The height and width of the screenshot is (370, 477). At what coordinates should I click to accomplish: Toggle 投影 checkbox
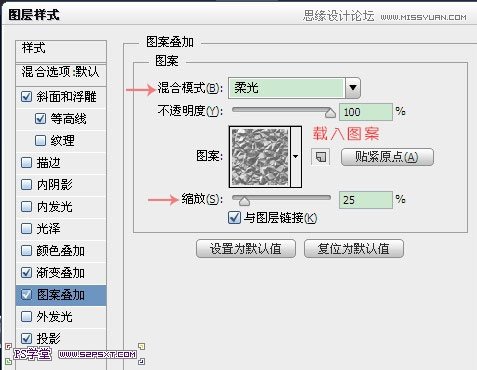(26, 338)
